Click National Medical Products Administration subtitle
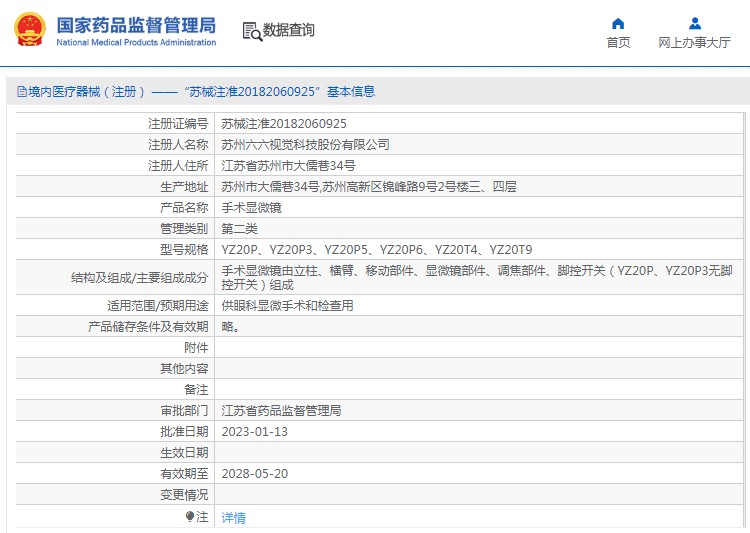Viewport: 750px width, 533px height. coord(136,42)
